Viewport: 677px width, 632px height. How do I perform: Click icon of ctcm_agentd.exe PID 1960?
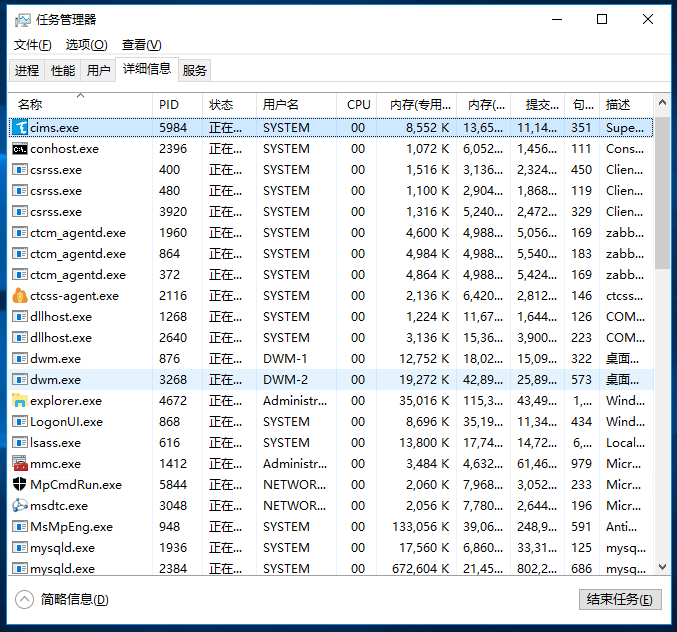[x=20, y=233]
